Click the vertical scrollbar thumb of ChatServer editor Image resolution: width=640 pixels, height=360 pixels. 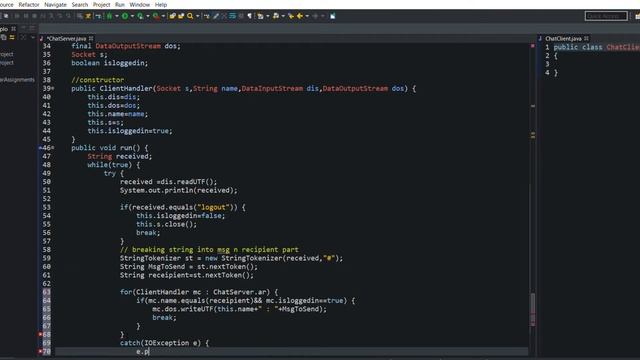pos(533,309)
